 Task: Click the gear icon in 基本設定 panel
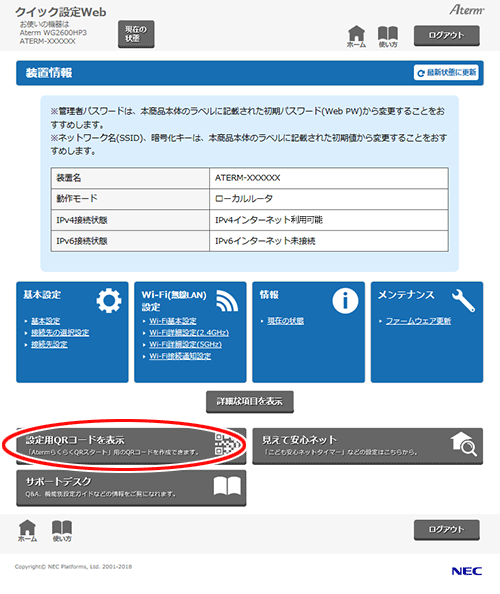109,301
